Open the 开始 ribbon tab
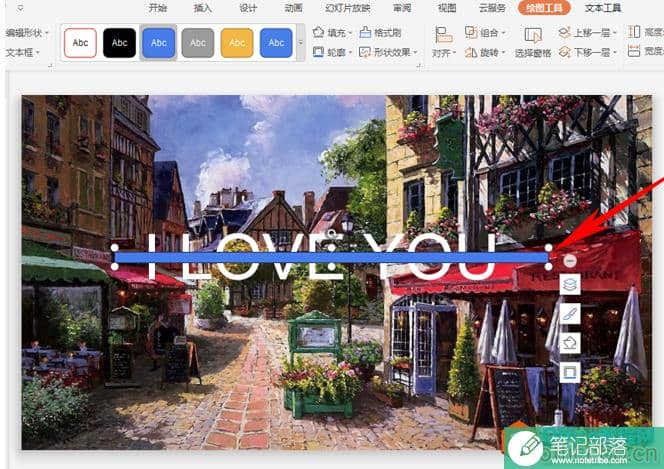This screenshot has width=664, height=469. point(158,8)
